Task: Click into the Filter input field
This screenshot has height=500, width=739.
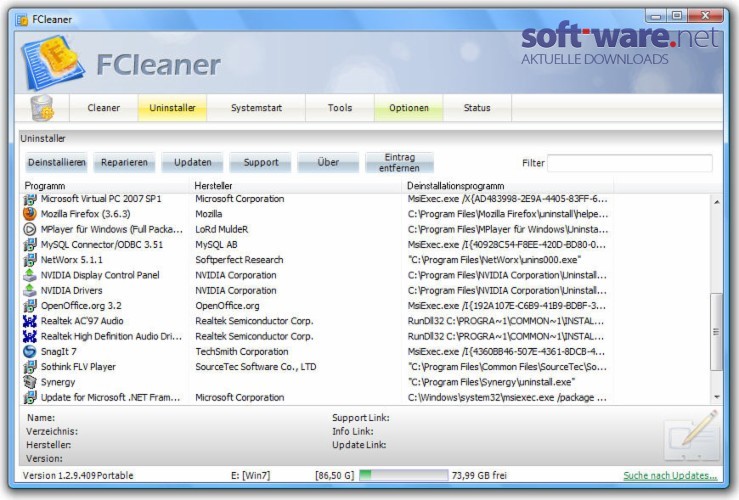Action: [x=630, y=163]
